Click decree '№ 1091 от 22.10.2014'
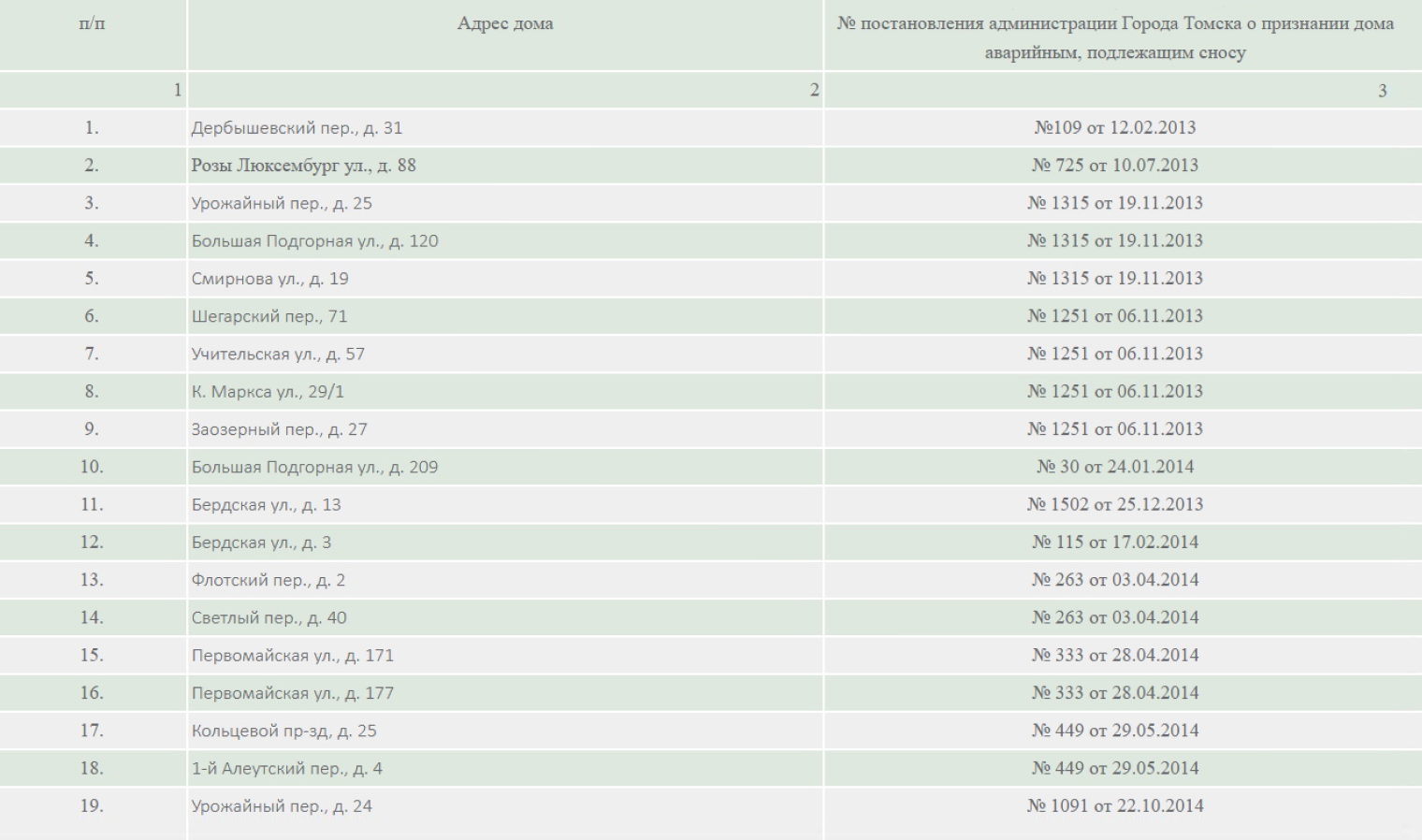The image size is (1422, 840). pos(1114,806)
